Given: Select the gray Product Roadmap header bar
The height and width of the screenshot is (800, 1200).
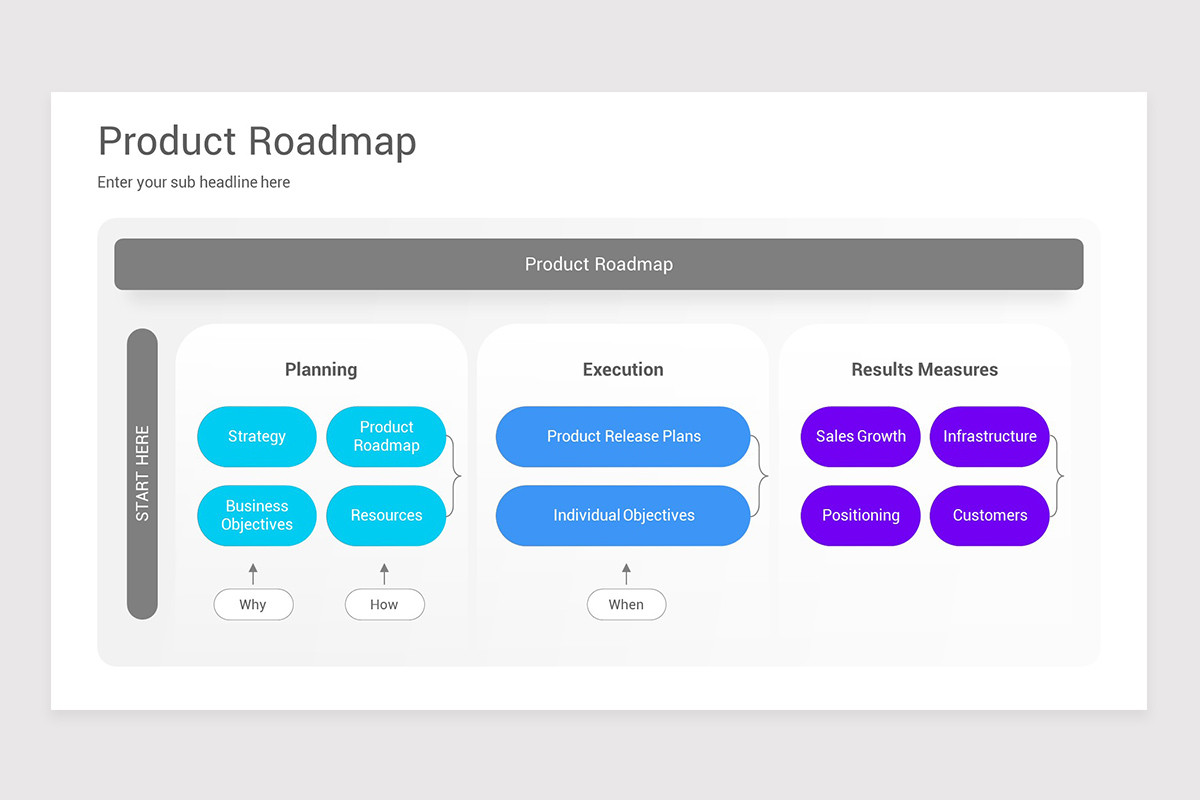Looking at the screenshot, I should (x=599, y=264).
